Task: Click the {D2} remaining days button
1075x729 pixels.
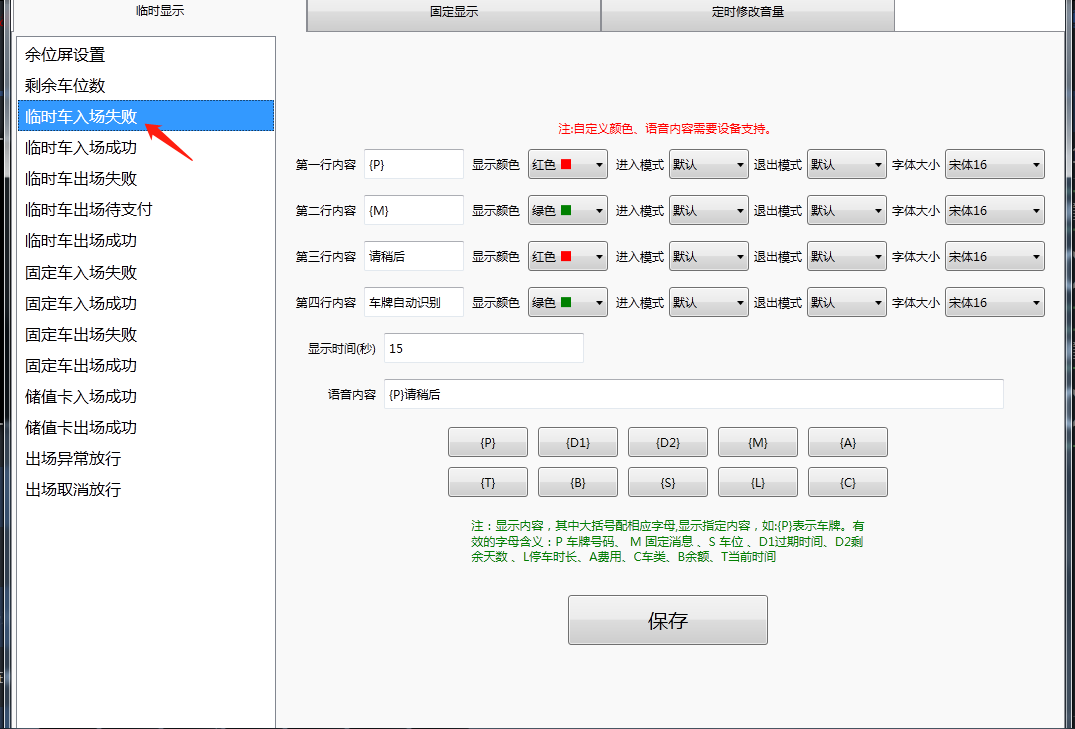Action: coord(668,442)
